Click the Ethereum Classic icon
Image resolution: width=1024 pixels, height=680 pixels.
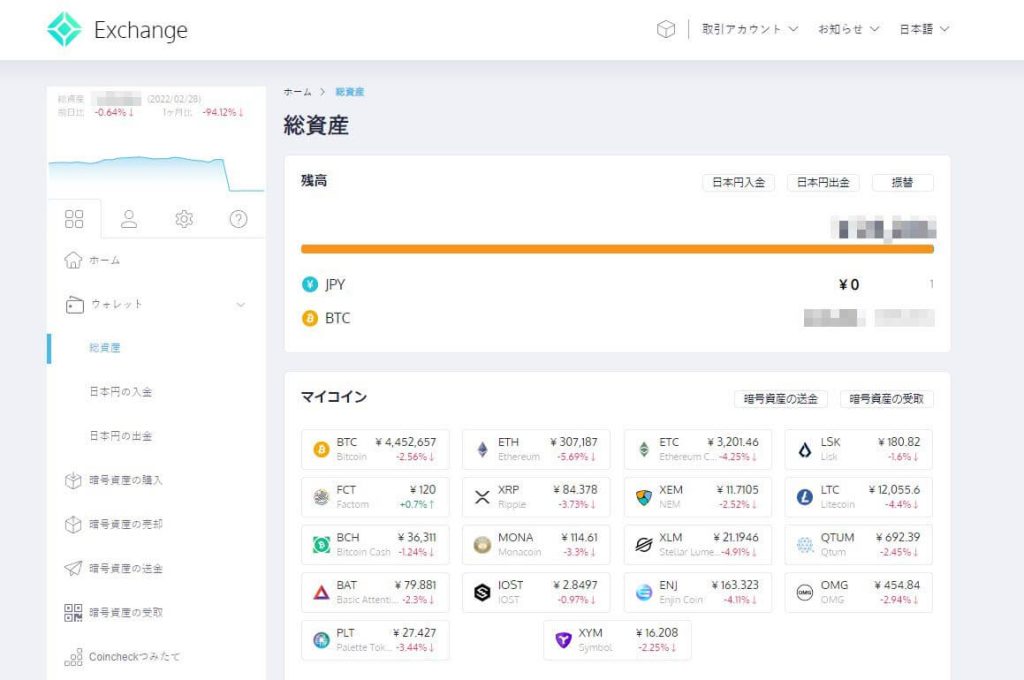(644, 449)
